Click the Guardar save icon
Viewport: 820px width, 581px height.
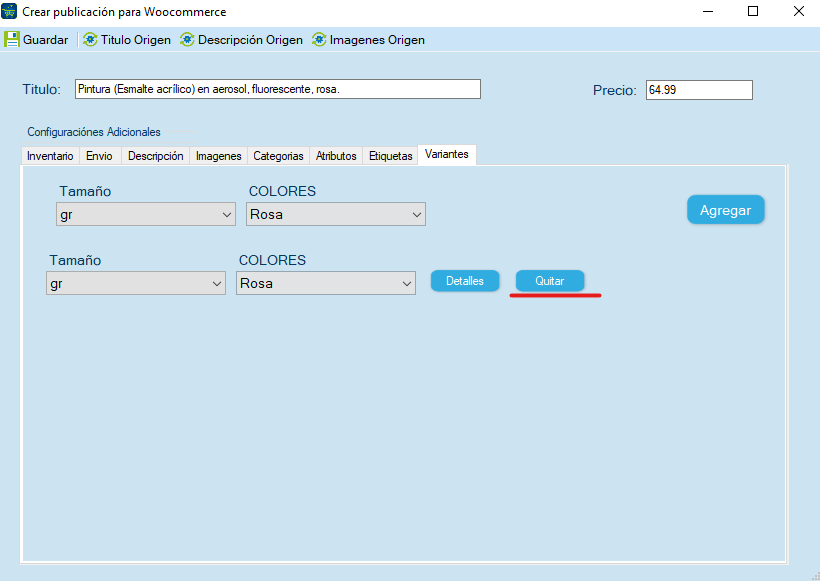12,40
